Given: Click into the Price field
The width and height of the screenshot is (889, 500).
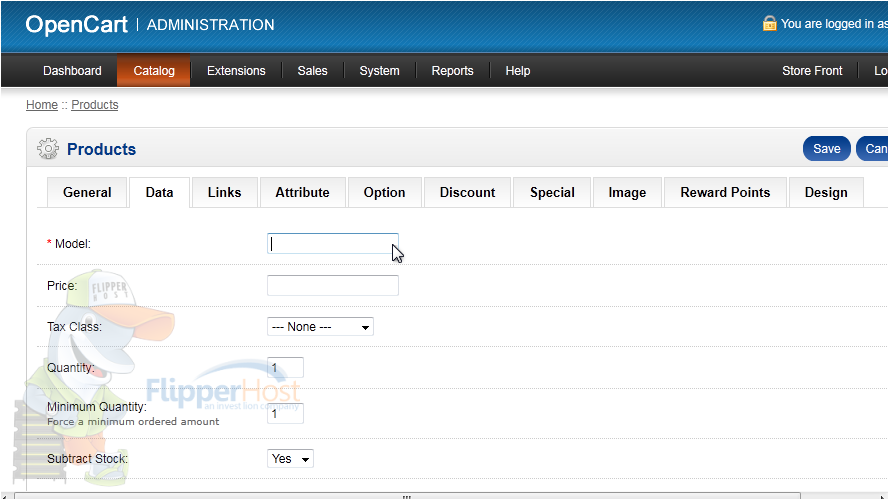Looking at the screenshot, I should pos(333,285).
